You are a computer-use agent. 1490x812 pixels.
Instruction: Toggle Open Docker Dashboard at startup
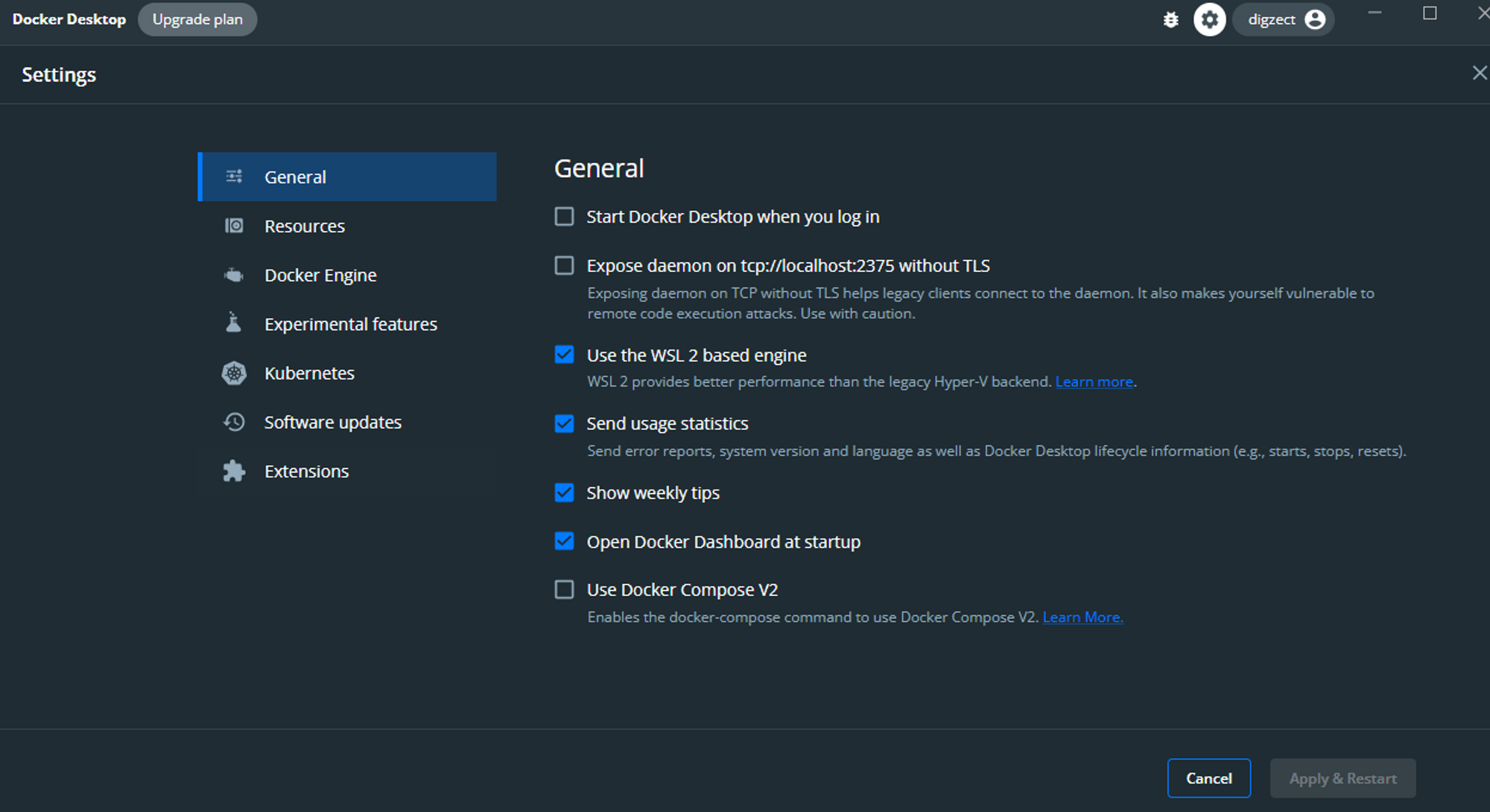click(565, 542)
